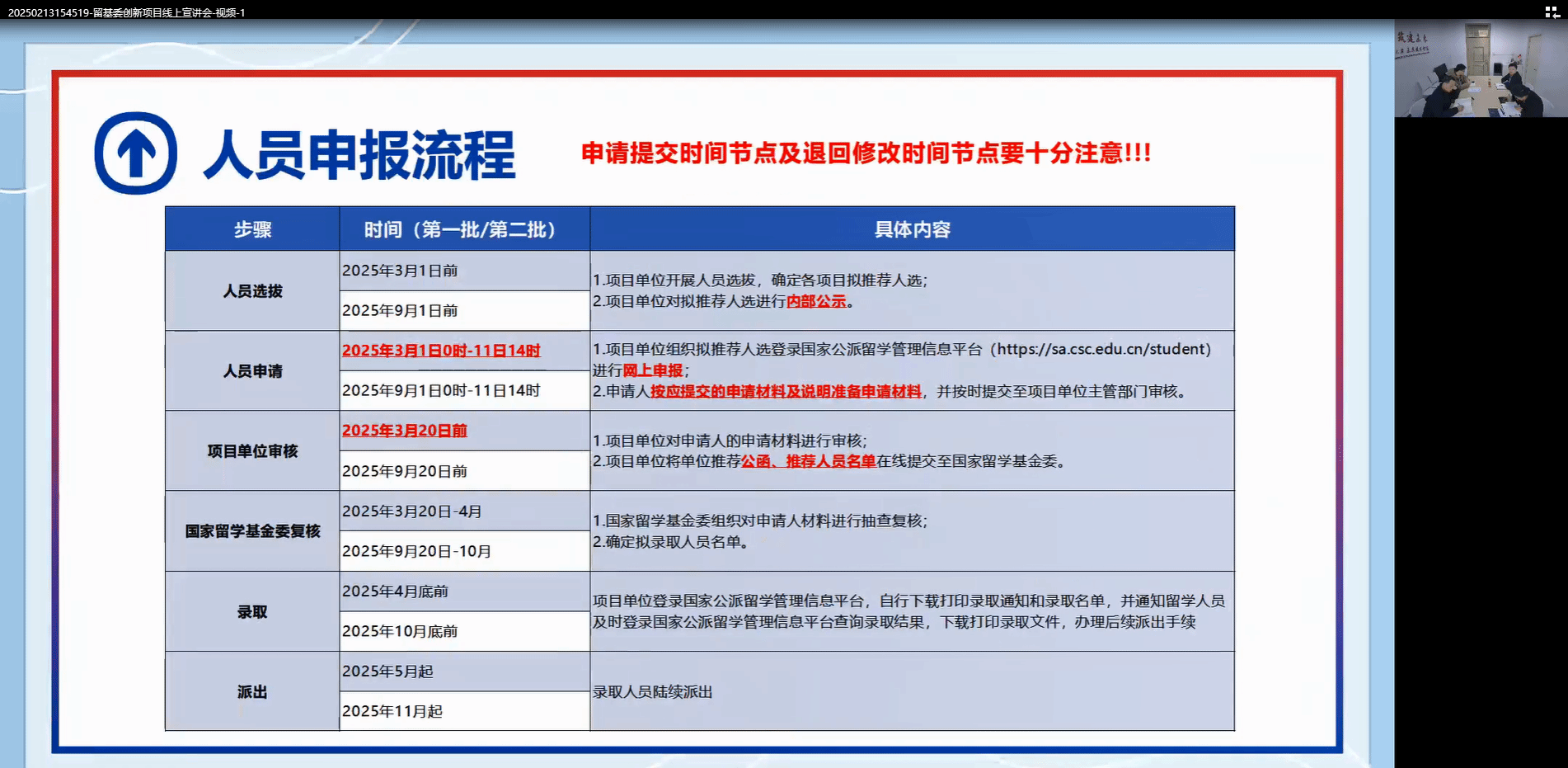Viewport: 1568px width, 768px height.
Task: Select the meeting room camera thumbnail
Action: [x=1480, y=70]
